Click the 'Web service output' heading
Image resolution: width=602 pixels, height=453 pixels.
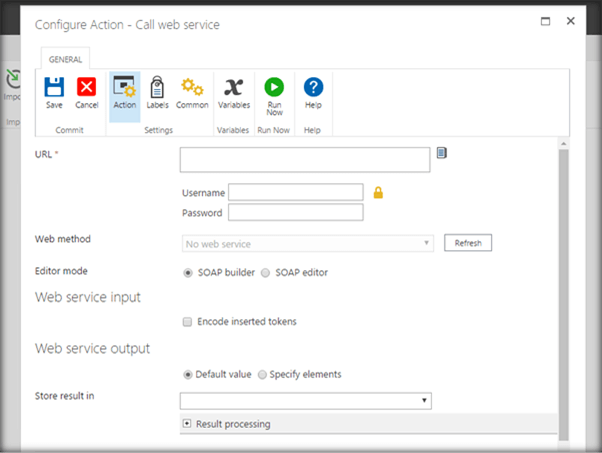pyautogui.click(x=93, y=349)
